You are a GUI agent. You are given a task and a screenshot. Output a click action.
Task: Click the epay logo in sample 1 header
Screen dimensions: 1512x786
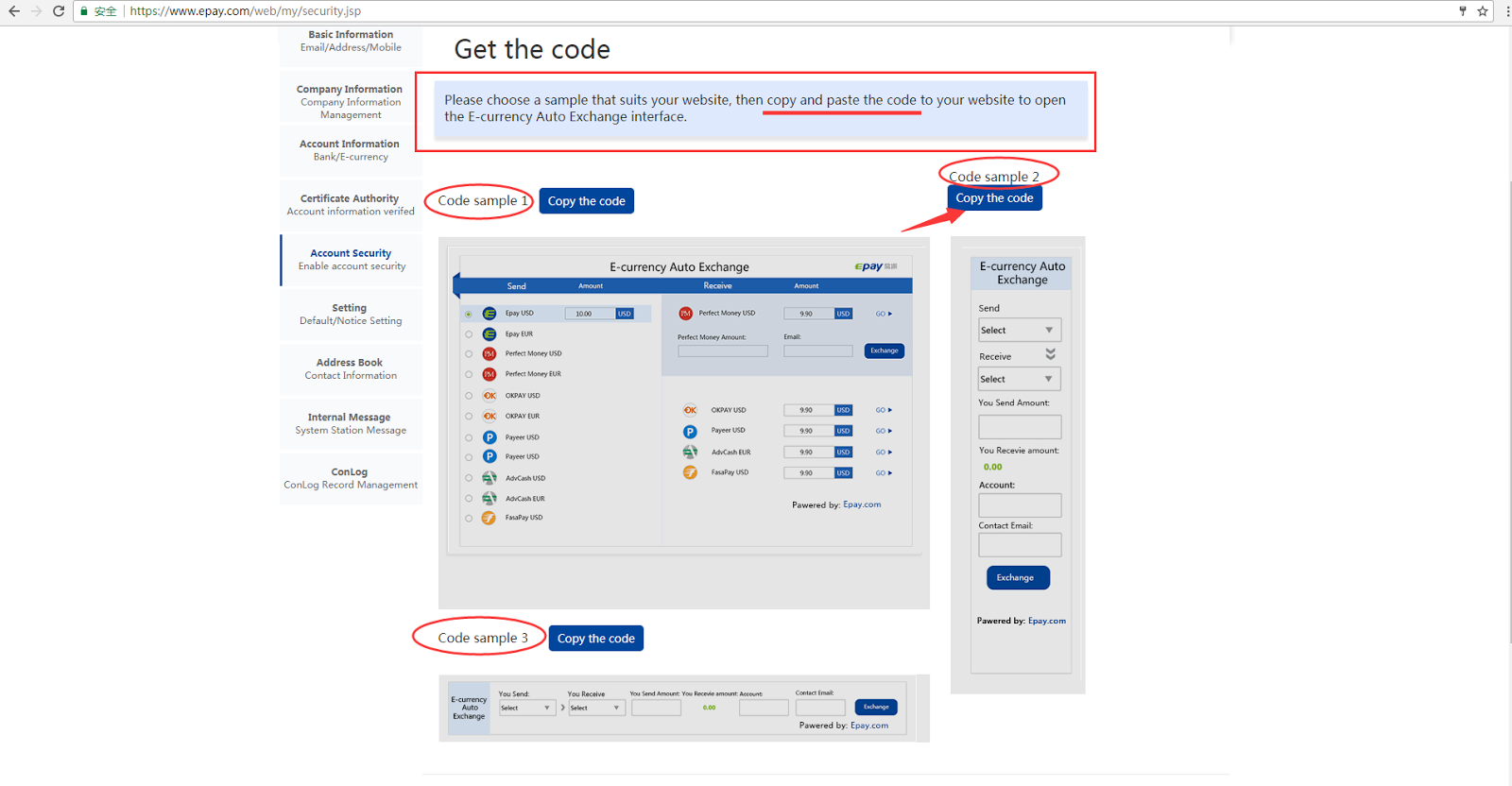click(x=875, y=266)
